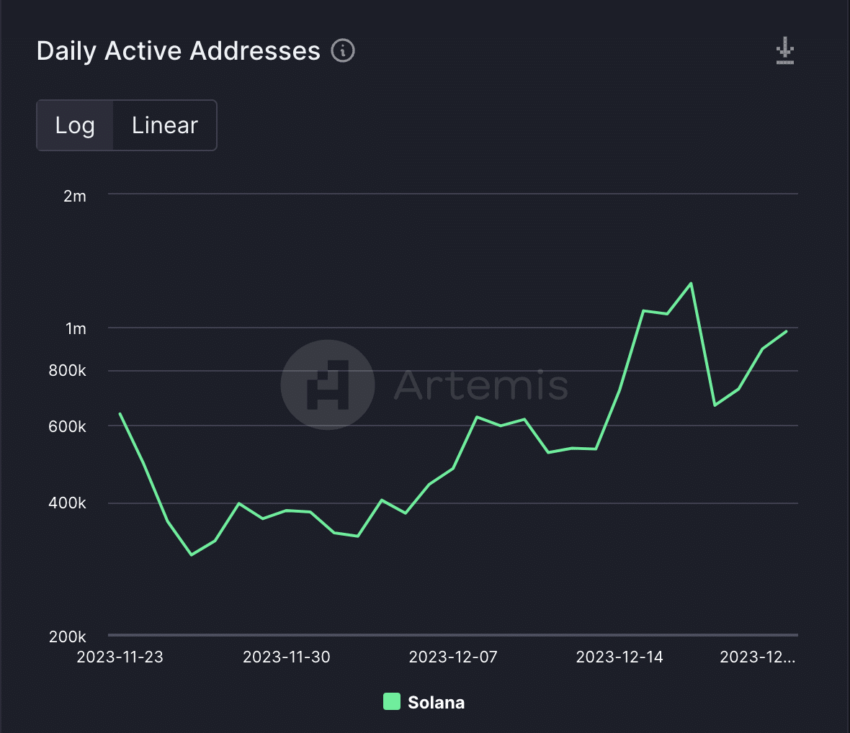This screenshot has width=850, height=733.
Task: Click the 400k y-axis label
Action: click(67, 503)
